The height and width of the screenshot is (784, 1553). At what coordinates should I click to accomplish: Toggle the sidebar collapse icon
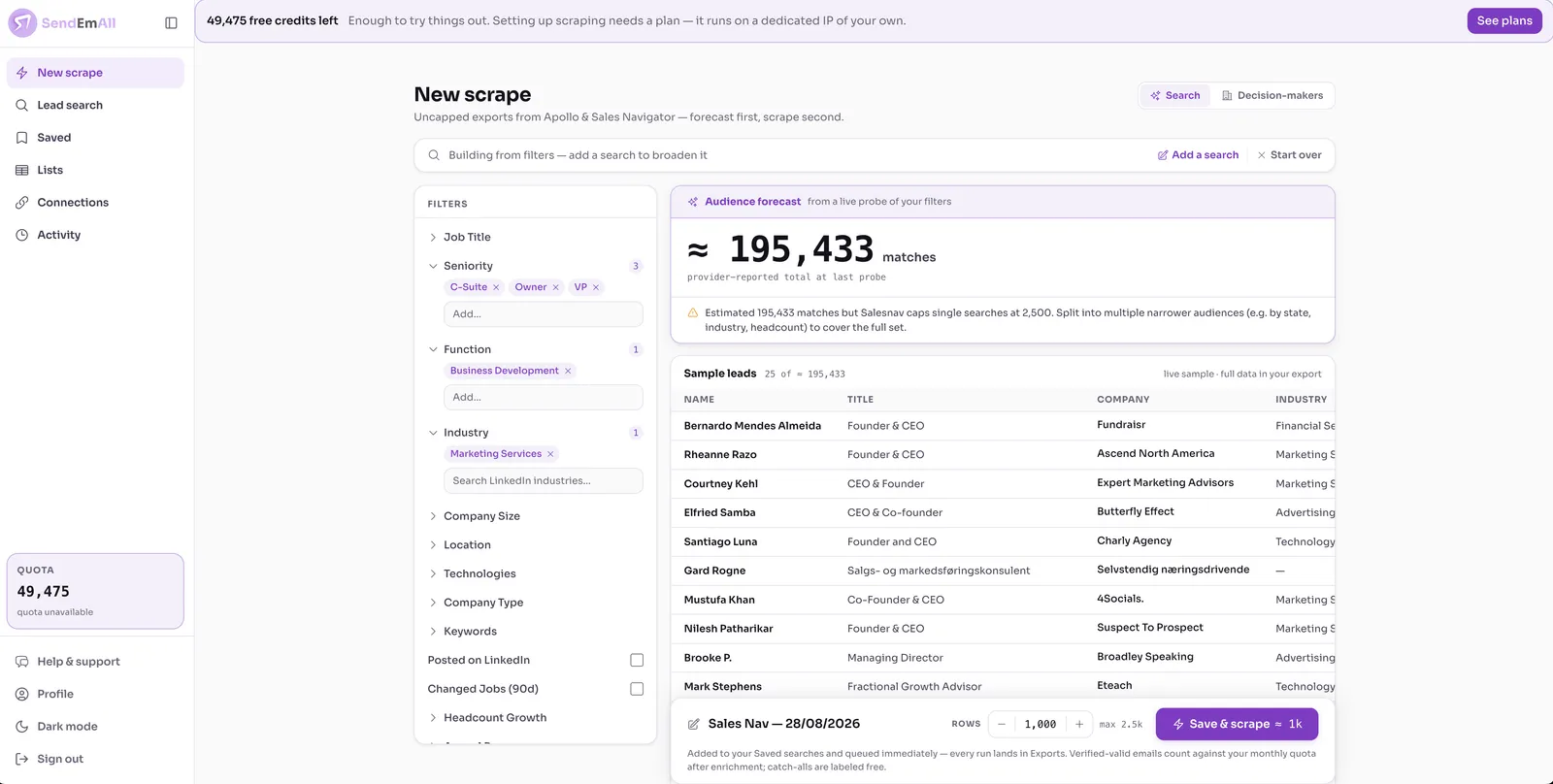(171, 22)
